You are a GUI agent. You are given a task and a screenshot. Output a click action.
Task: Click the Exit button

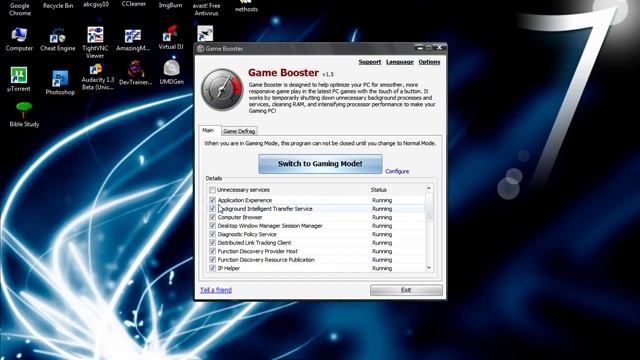[x=406, y=290]
